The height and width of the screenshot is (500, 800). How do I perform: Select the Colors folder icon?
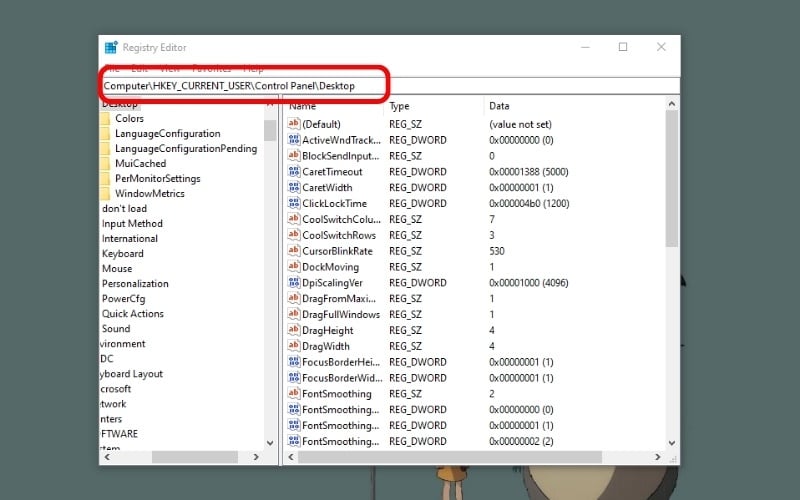[x=105, y=119]
